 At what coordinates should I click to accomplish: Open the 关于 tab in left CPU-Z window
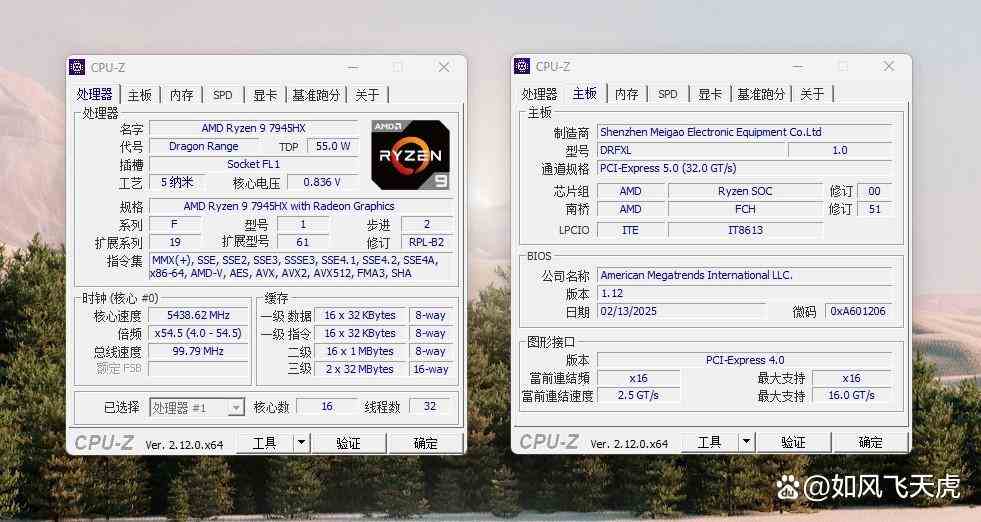(x=367, y=95)
